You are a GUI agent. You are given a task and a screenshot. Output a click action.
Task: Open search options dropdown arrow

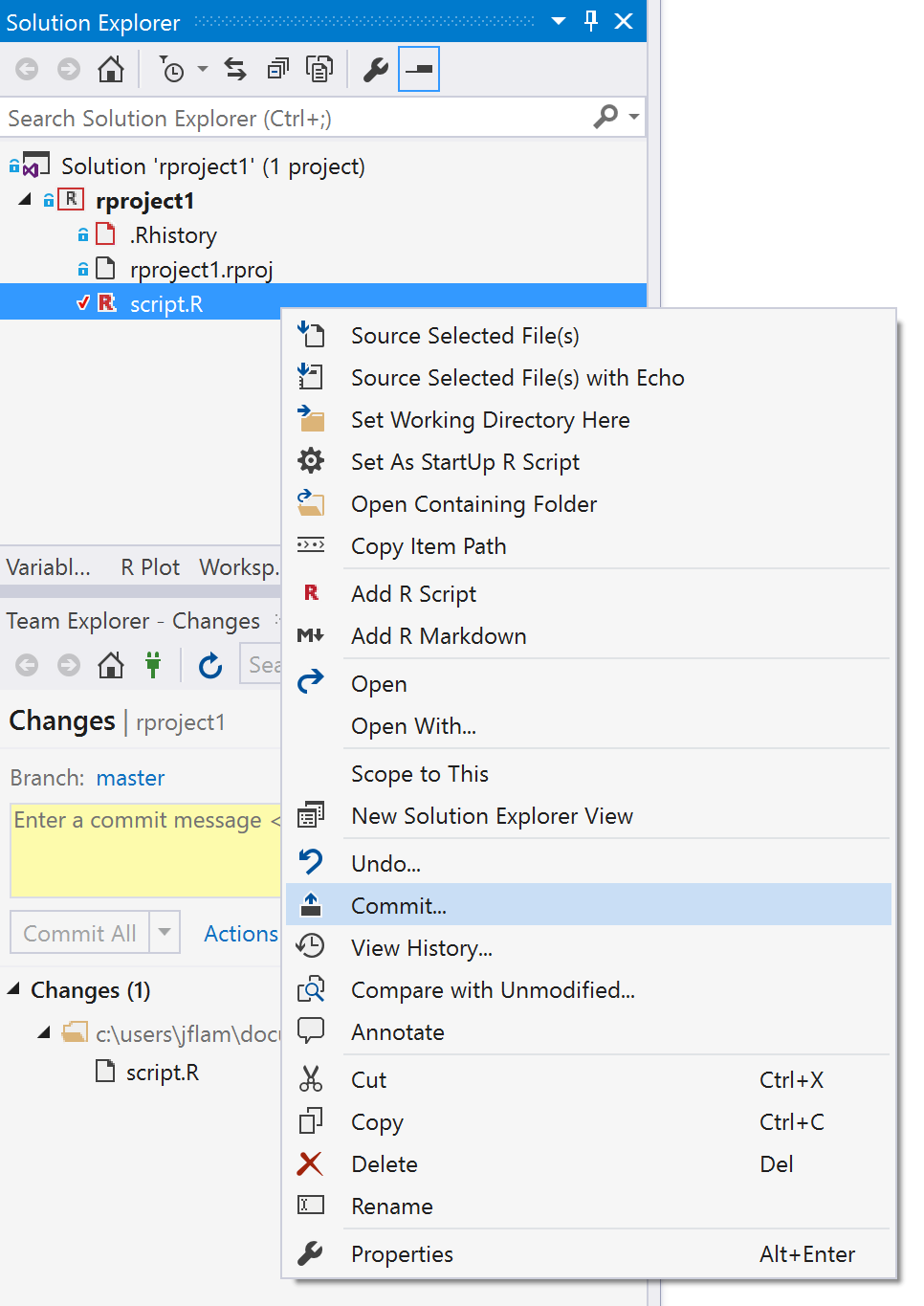[x=633, y=117]
